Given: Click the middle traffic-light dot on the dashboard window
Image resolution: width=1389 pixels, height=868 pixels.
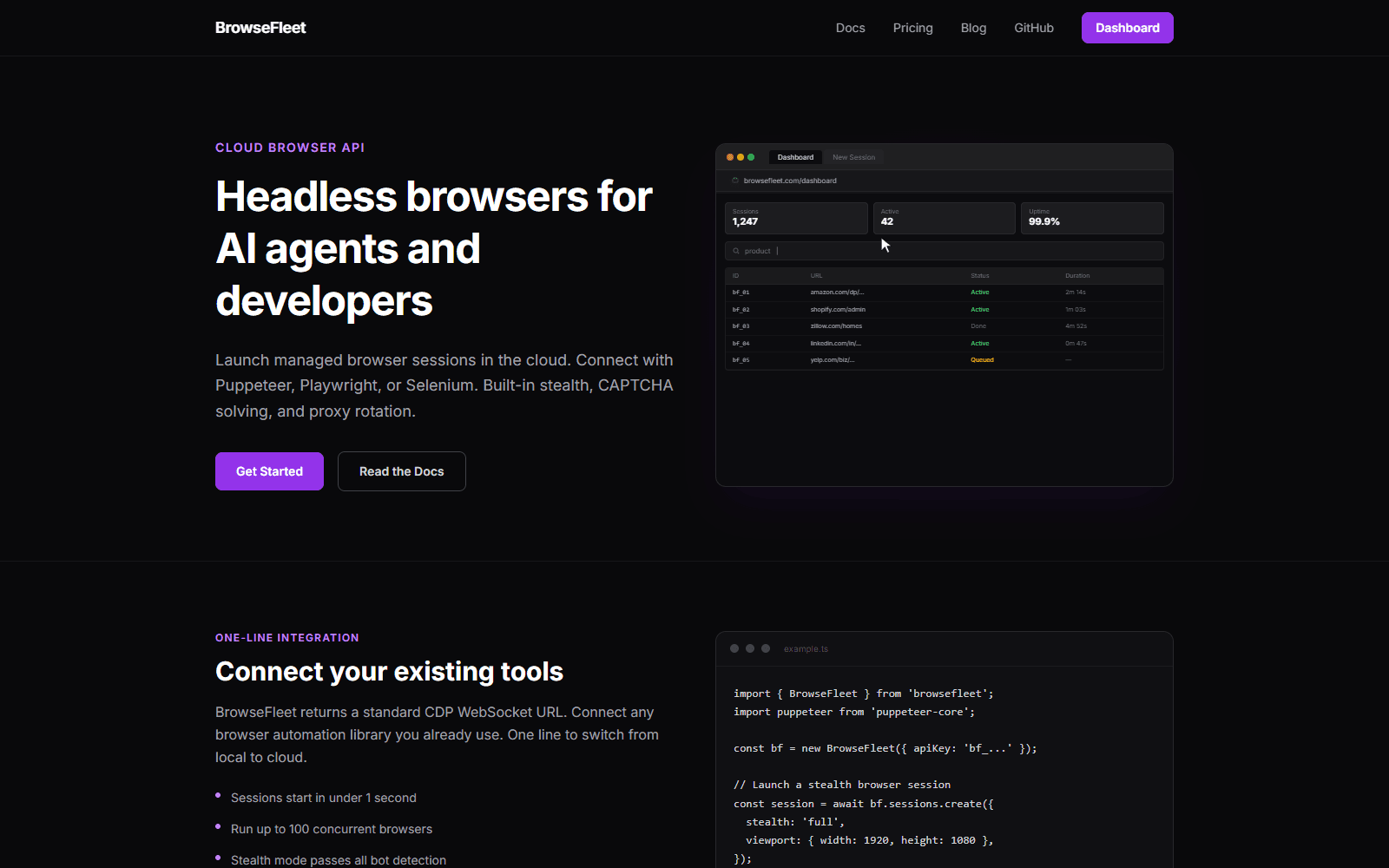Looking at the screenshot, I should (x=740, y=157).
